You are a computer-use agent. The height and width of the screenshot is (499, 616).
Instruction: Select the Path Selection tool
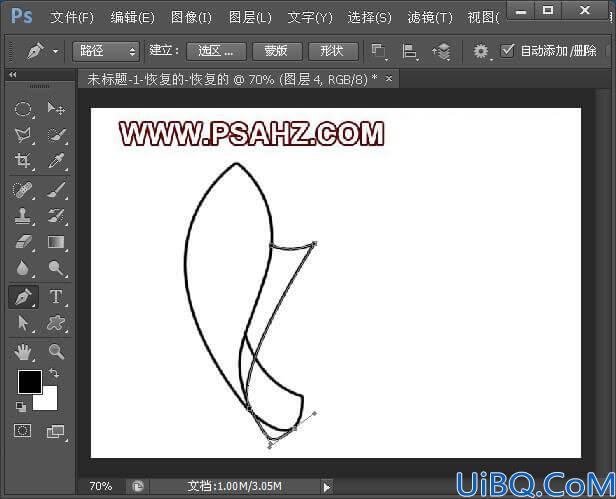coord(23,323)
